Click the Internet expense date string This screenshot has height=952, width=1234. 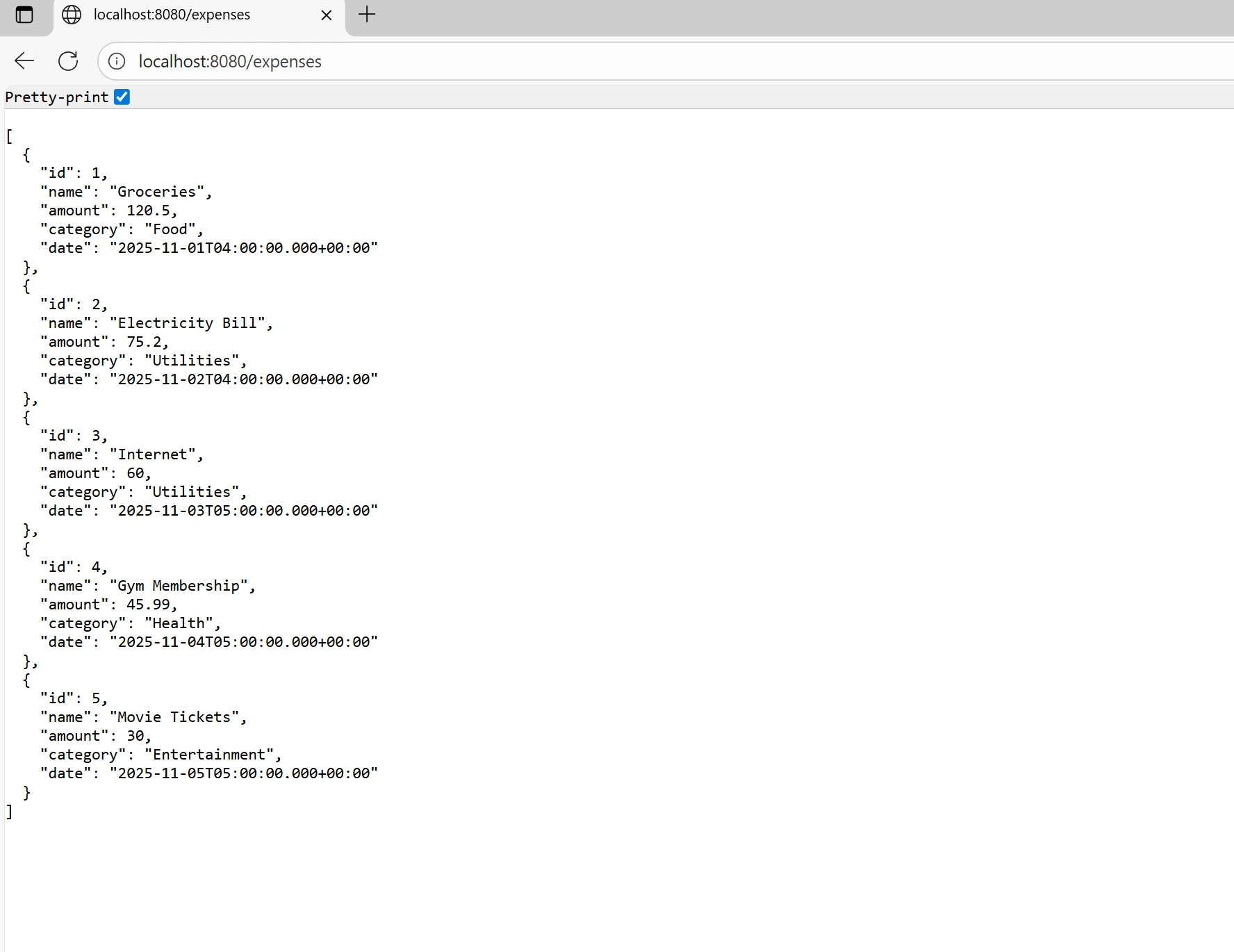[242, 510]
